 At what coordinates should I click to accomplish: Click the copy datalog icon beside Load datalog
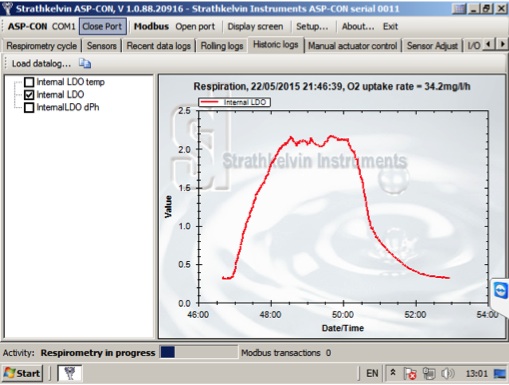(x=85, y=63)
